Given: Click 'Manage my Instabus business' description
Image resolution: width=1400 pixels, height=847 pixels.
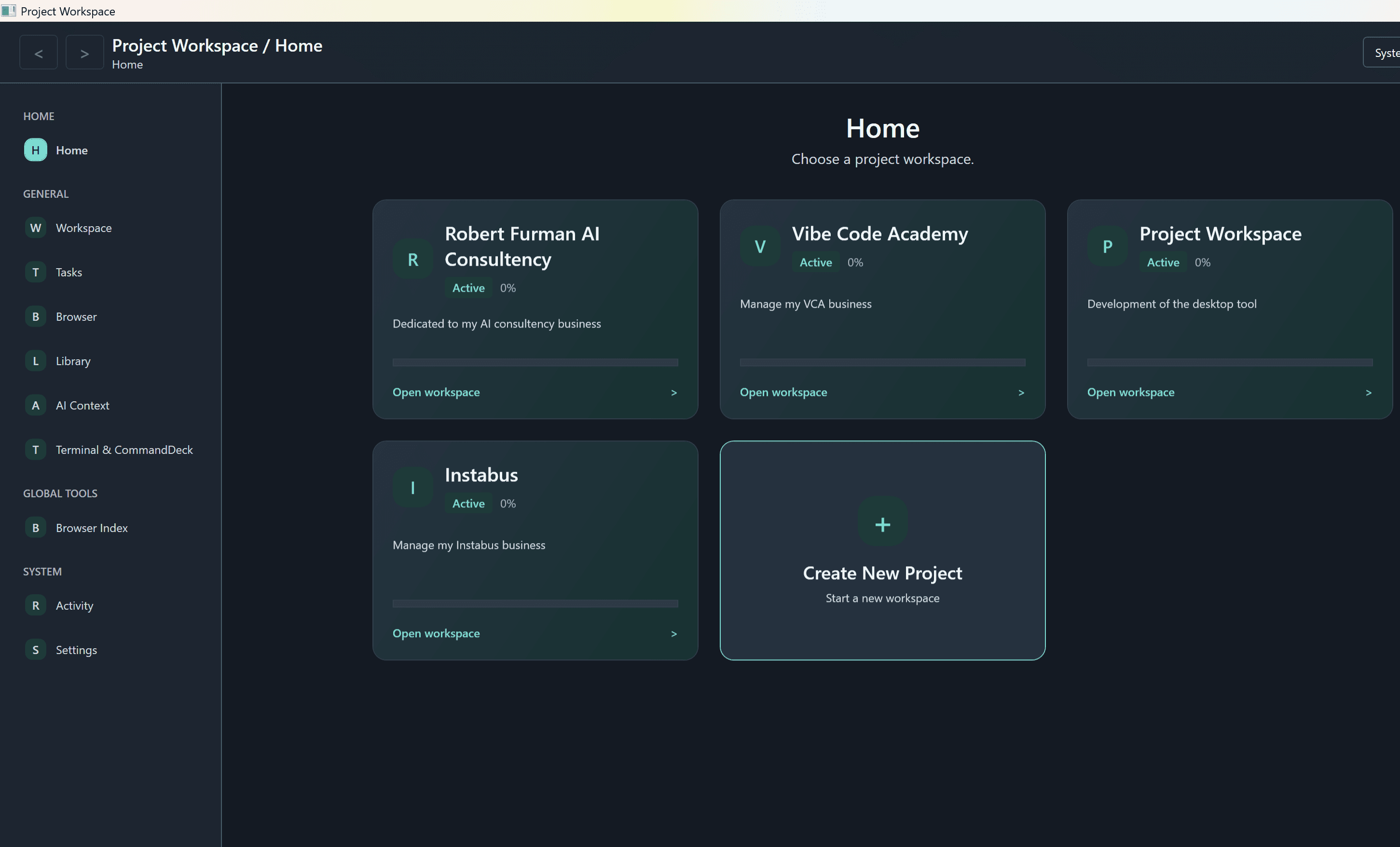Looking at the screenshot, I should coord(469,545).
